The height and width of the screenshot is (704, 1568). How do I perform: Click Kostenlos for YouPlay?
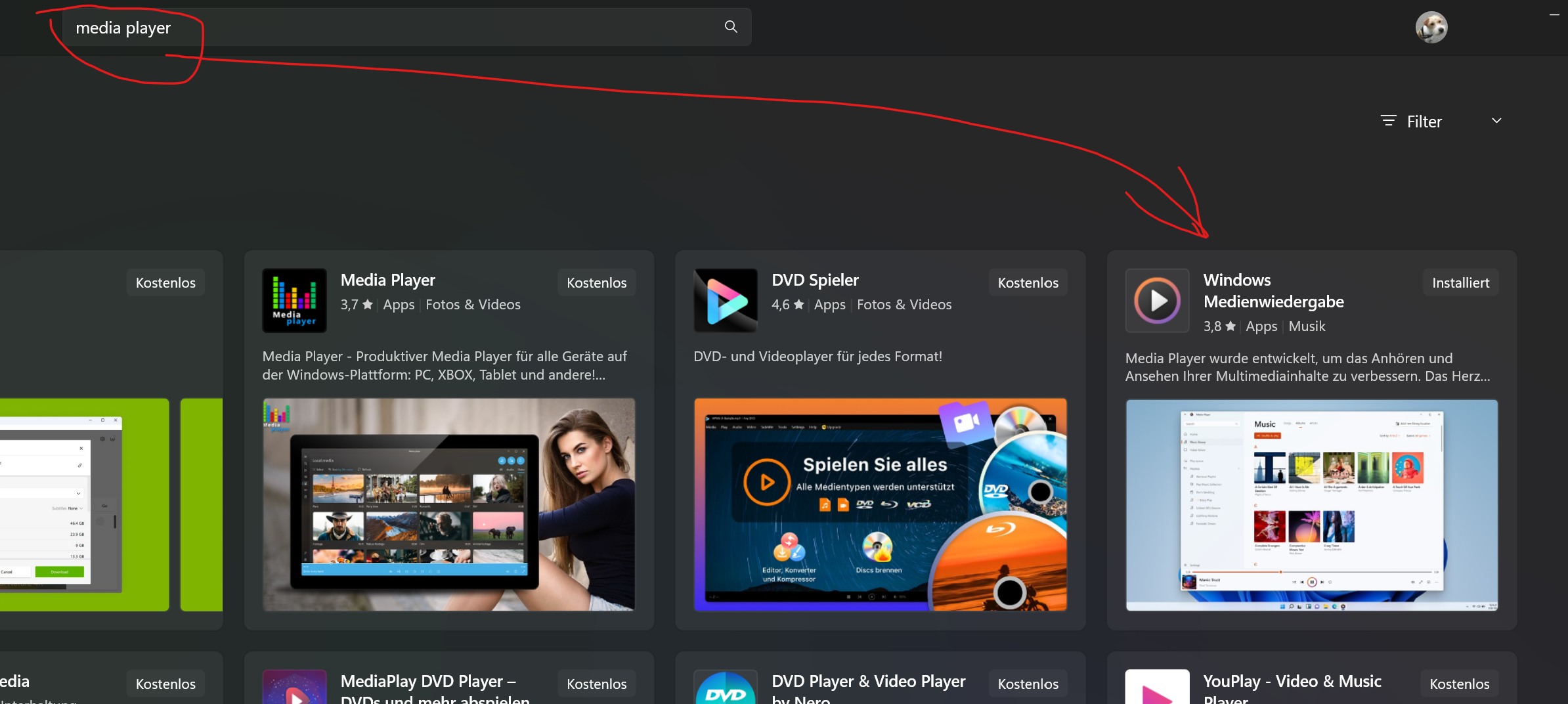pos(1459,684)
